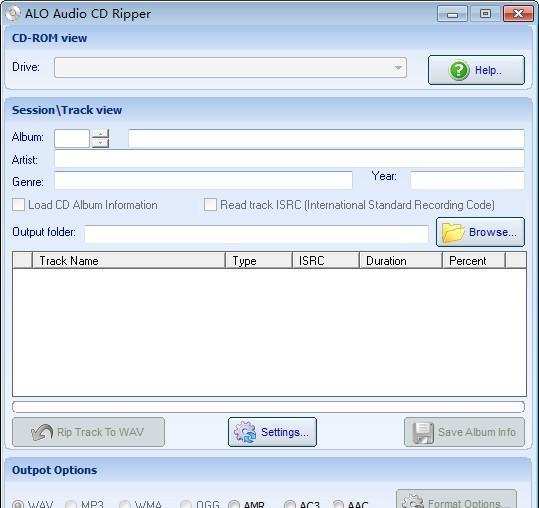Click the green question mark Help icon
The width and height of the screenshot is (539, 508).
point(459,70)
